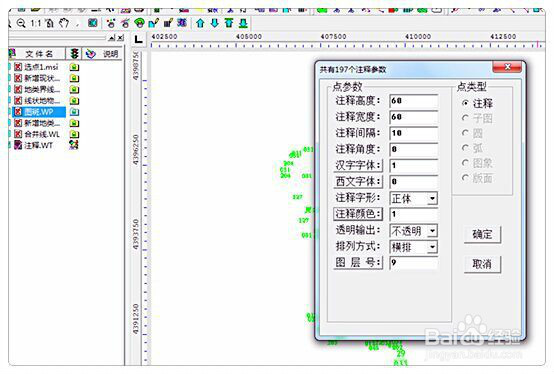Screen dimensions: 554x374
Task: Click the 注释颜色 value field
Action: 414,214
